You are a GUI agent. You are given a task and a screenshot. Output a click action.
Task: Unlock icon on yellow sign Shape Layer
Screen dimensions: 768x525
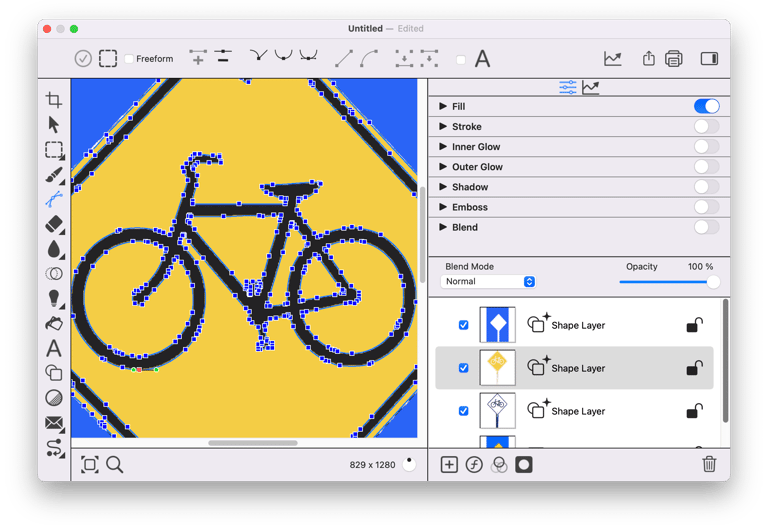(695, 368)
